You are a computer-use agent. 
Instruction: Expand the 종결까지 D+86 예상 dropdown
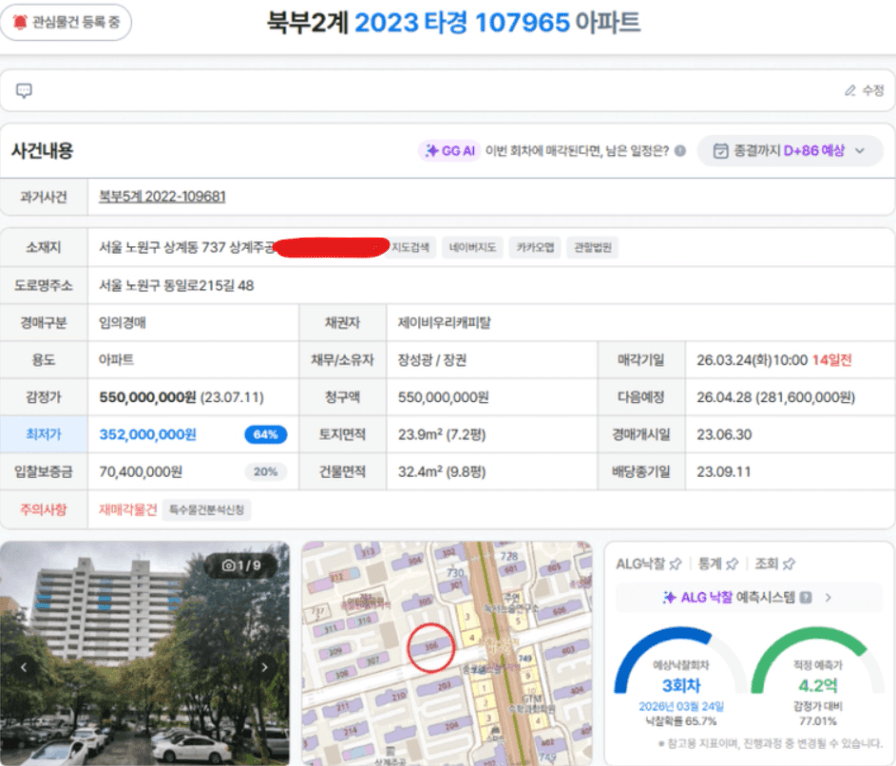(x=790, y=151)
